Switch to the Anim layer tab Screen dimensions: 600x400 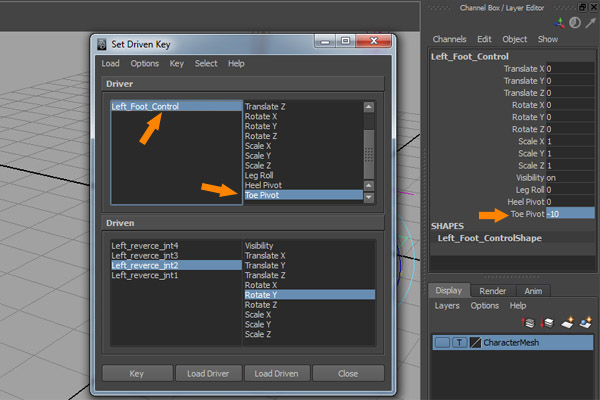tap(533, 291)
